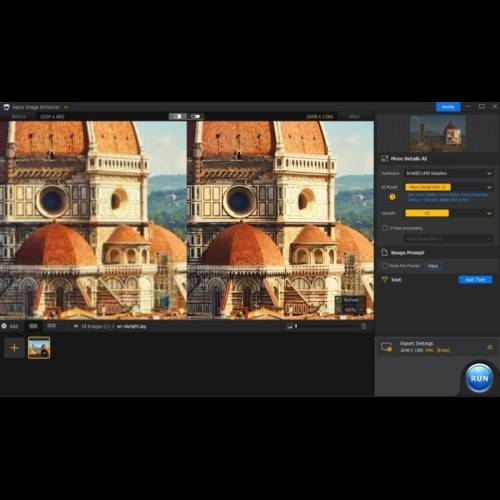This screenshot has width=500, height=500.
Task: Click the yellow help icon under AI Model
Action: [x=392, y=197]
